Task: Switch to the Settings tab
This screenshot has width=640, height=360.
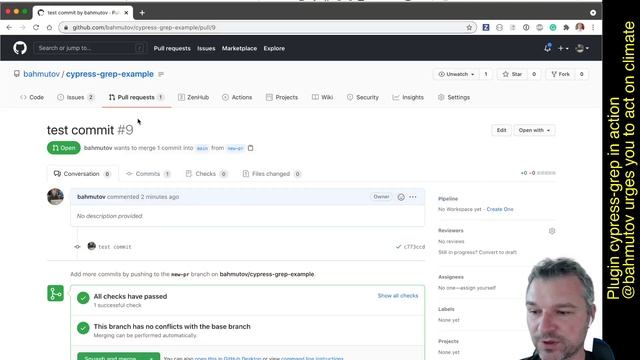Action: (x=454, y=97)
